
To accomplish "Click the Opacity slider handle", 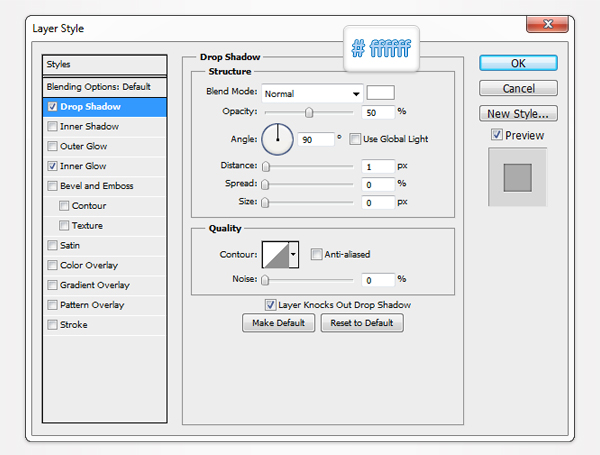I will point(309,111).
